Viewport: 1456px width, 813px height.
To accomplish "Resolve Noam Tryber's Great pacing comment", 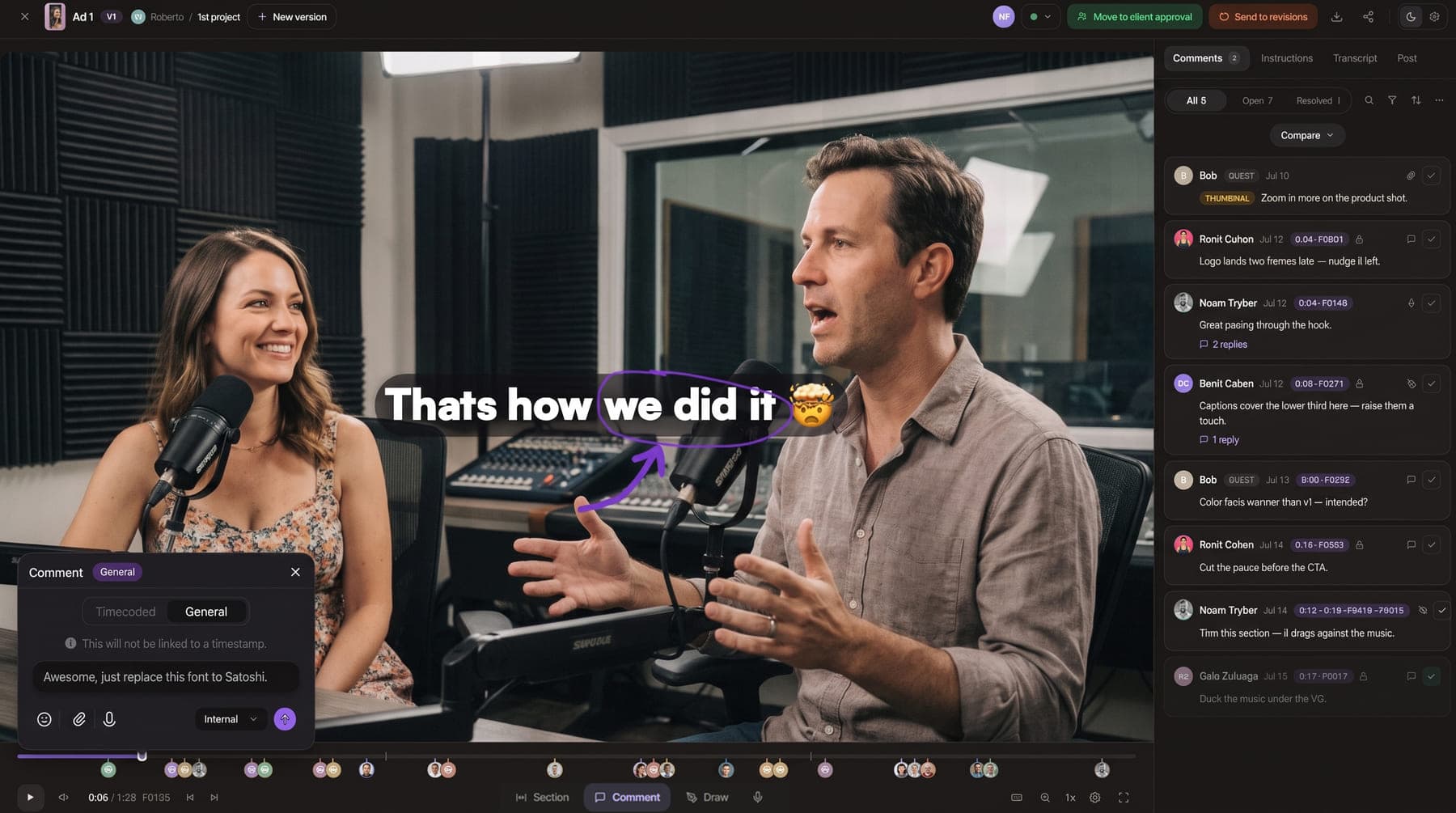I will coord(1431,303).
